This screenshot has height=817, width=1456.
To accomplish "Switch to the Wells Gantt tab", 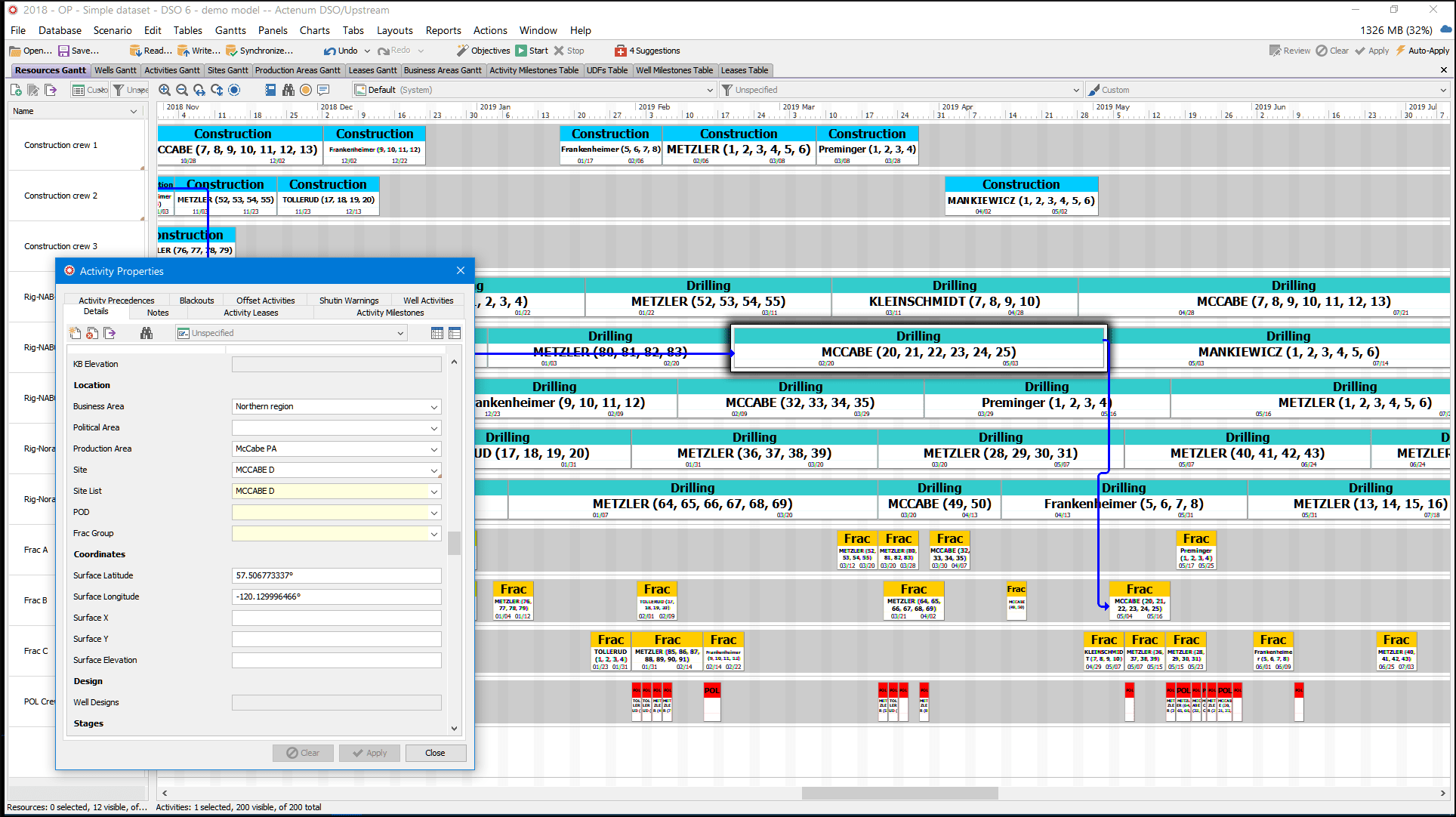I will click(115, 70).
